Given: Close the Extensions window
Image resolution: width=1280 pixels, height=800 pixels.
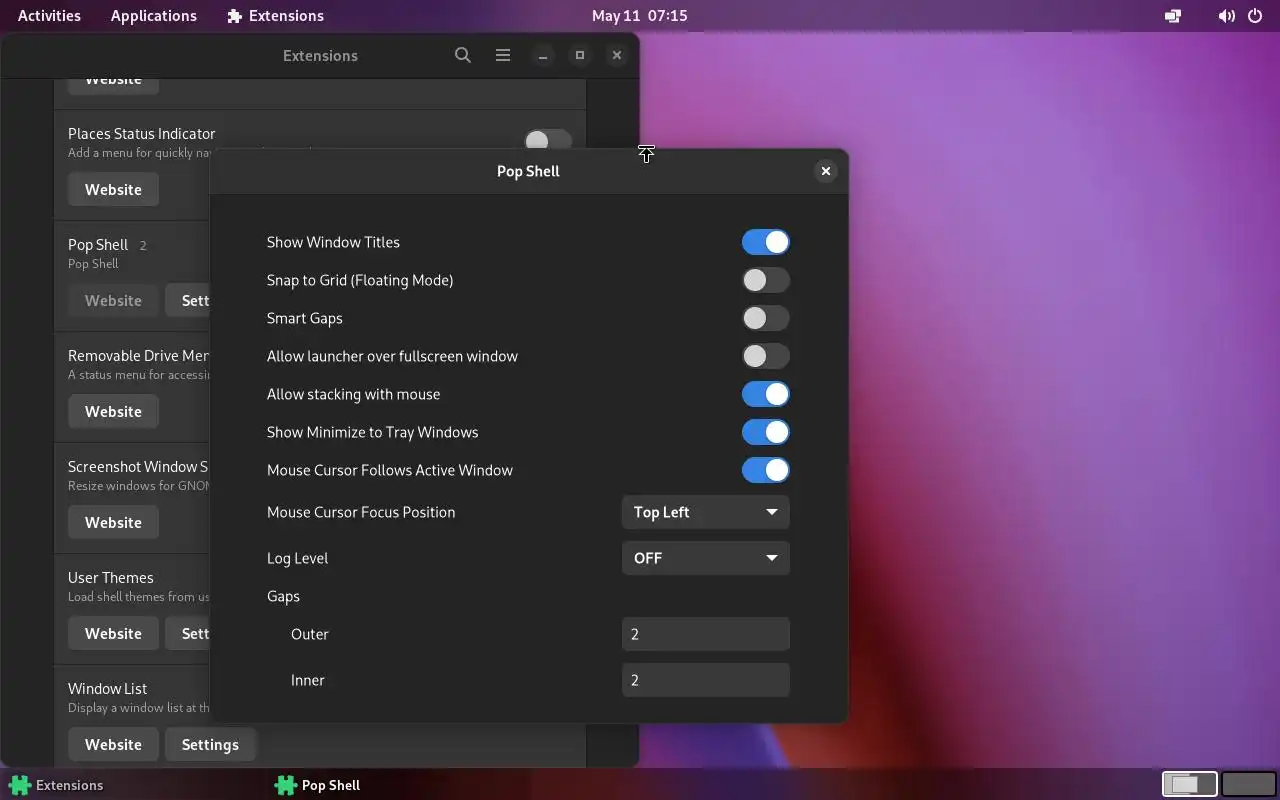Looking at the screenshot, I should 617,55.
